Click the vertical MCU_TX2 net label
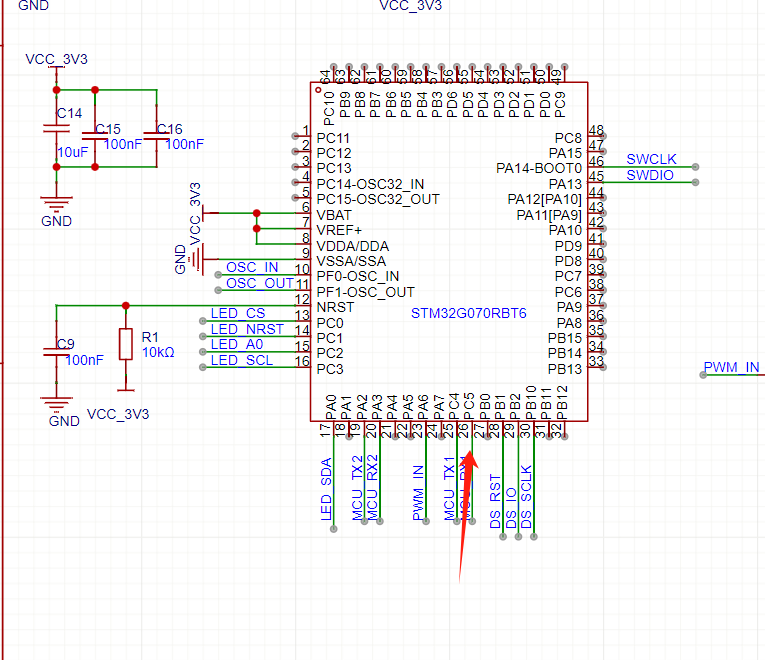The height and width of the screenshot is (660, 765). coord(357,488)
